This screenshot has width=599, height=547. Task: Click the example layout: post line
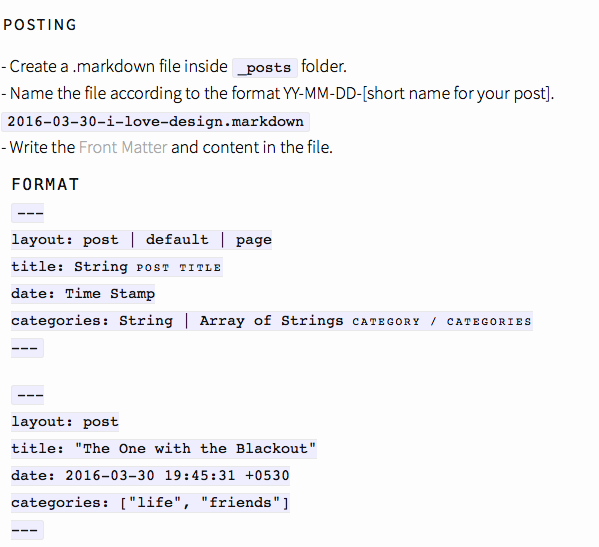click(x=65, y=422)
